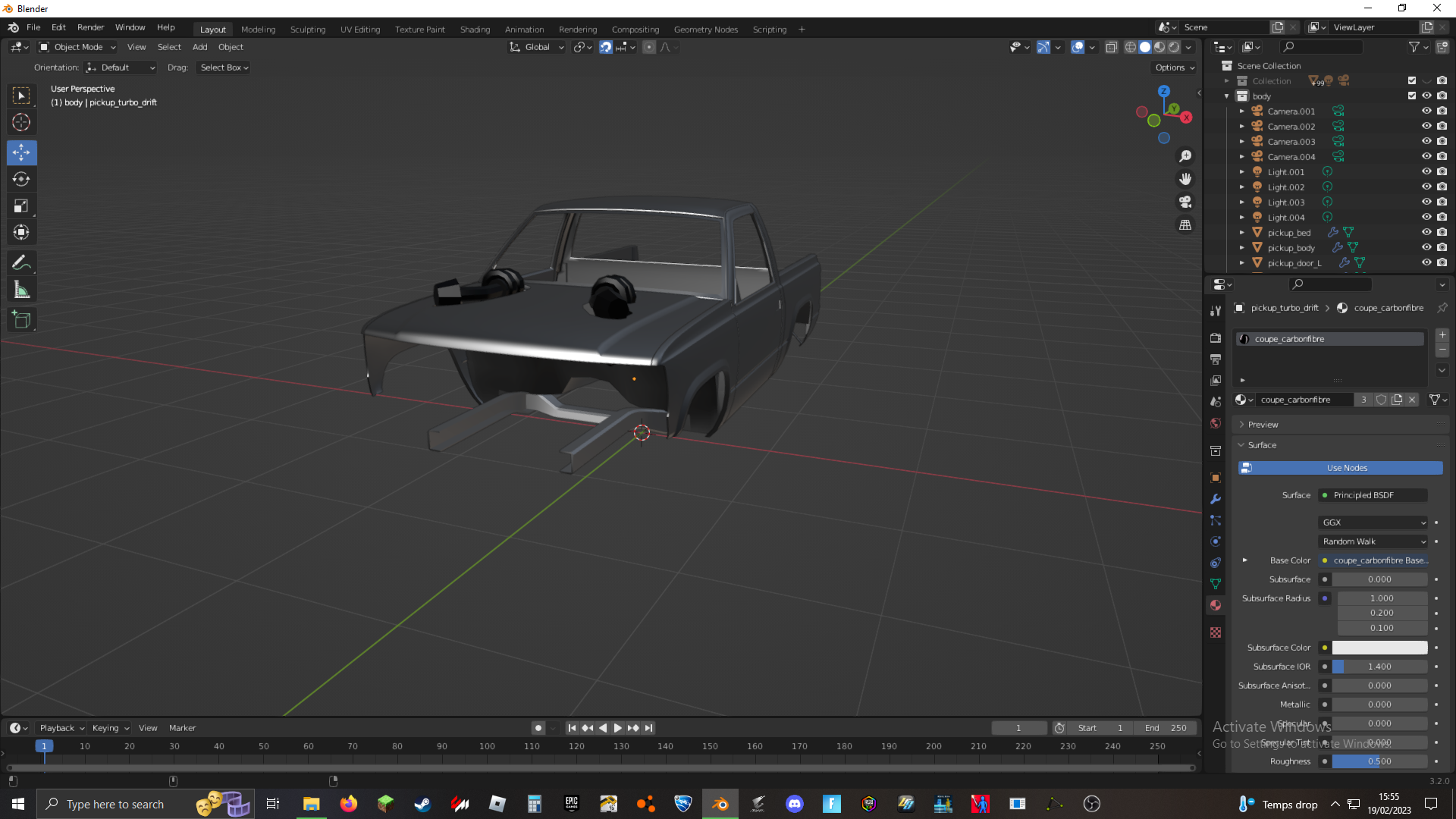Image resolution: width=1456 pixels, height=819 pixels.
Task: Select the Rotate tool
Action: pyautogui.click(x=21, y=179)
